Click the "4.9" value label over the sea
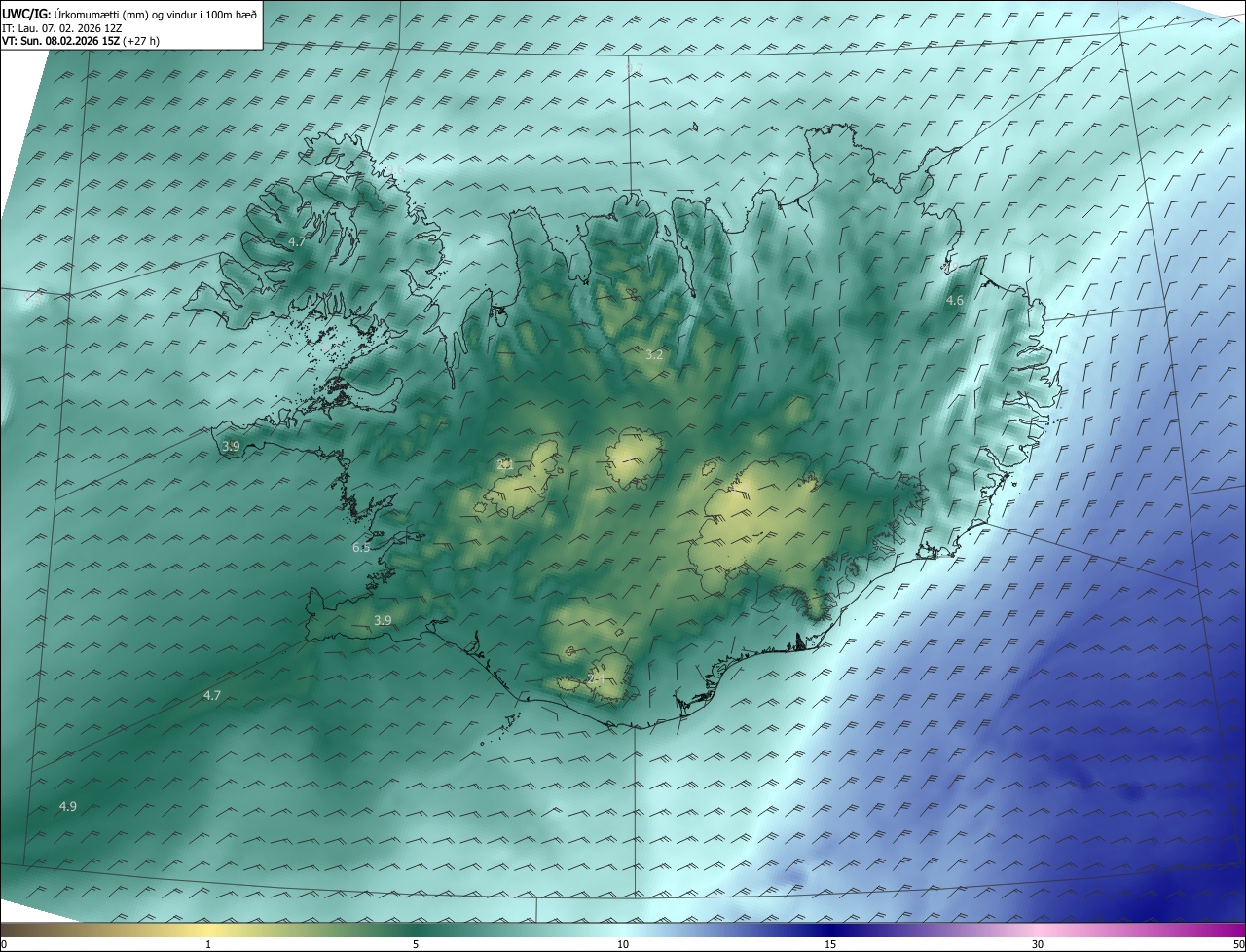This screenshot has height=952, width=1246. click(68, 806)
